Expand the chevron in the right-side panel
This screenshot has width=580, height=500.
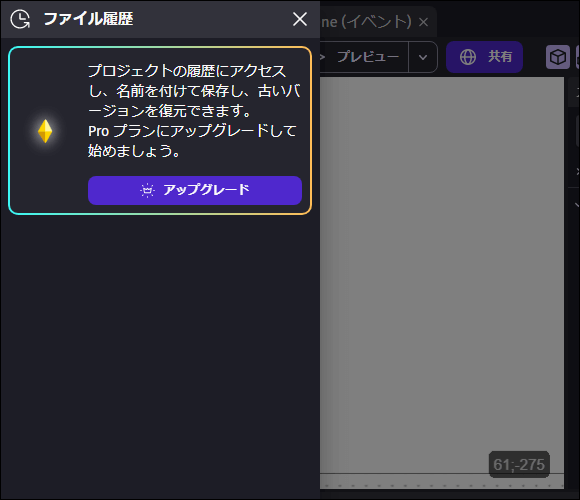(577, 204)
